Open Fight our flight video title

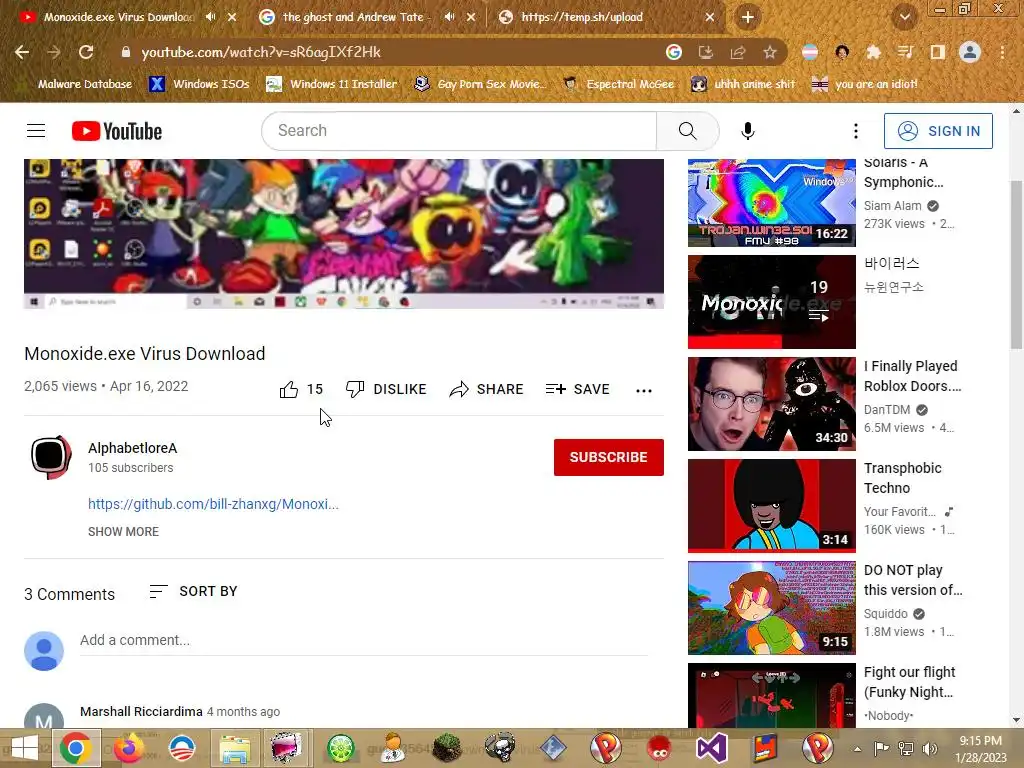click(909, 682)
